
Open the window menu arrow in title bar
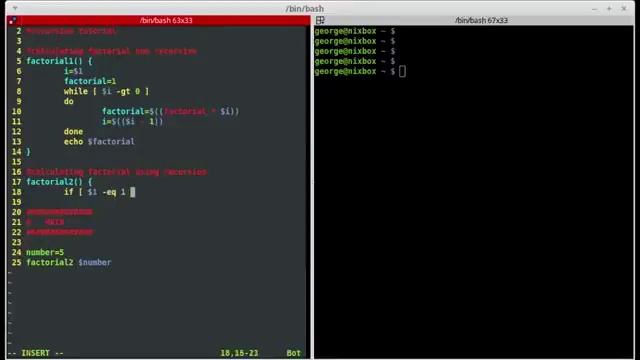point(15,8)
